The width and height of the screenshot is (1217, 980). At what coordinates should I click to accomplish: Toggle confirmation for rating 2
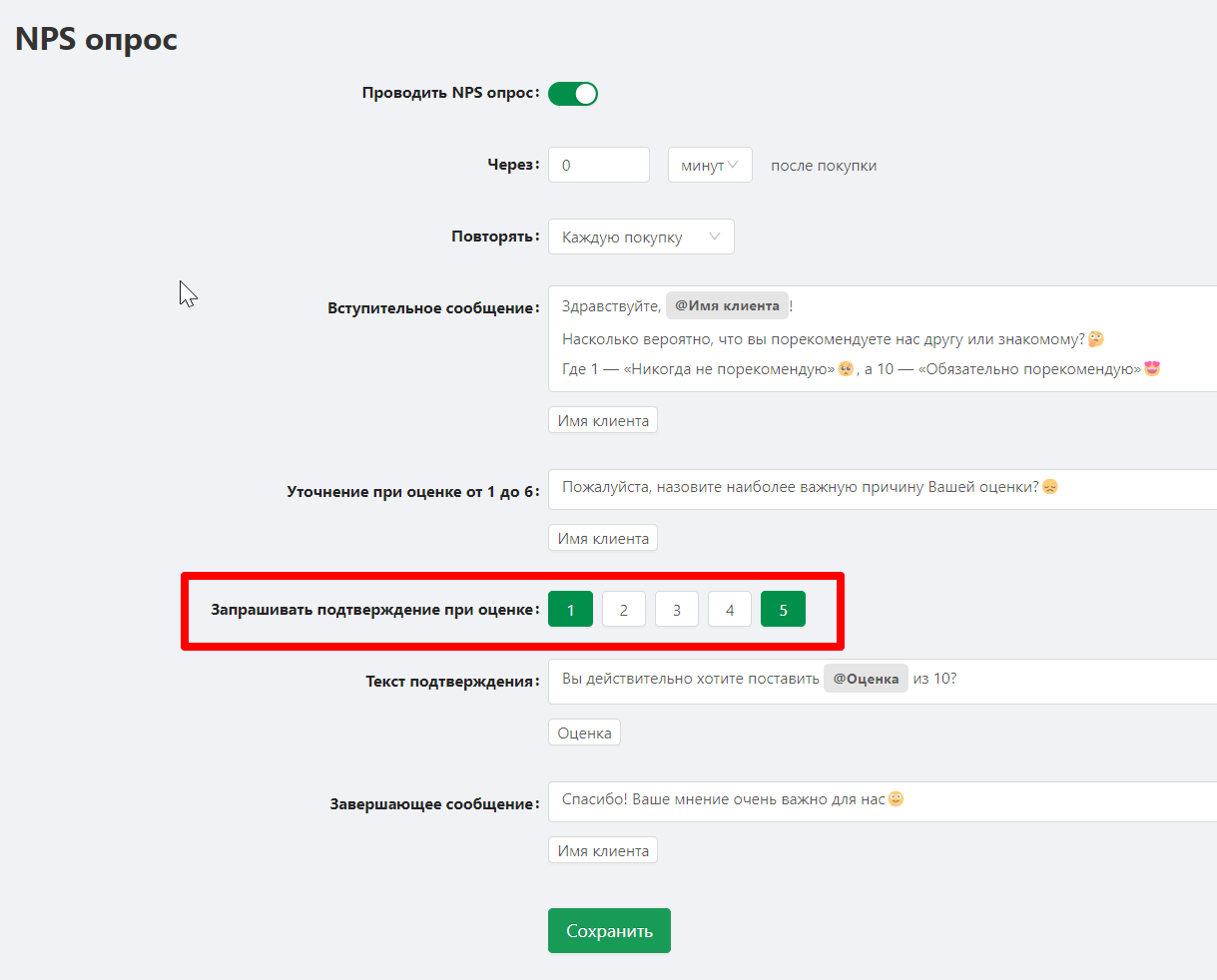(624, 610)
